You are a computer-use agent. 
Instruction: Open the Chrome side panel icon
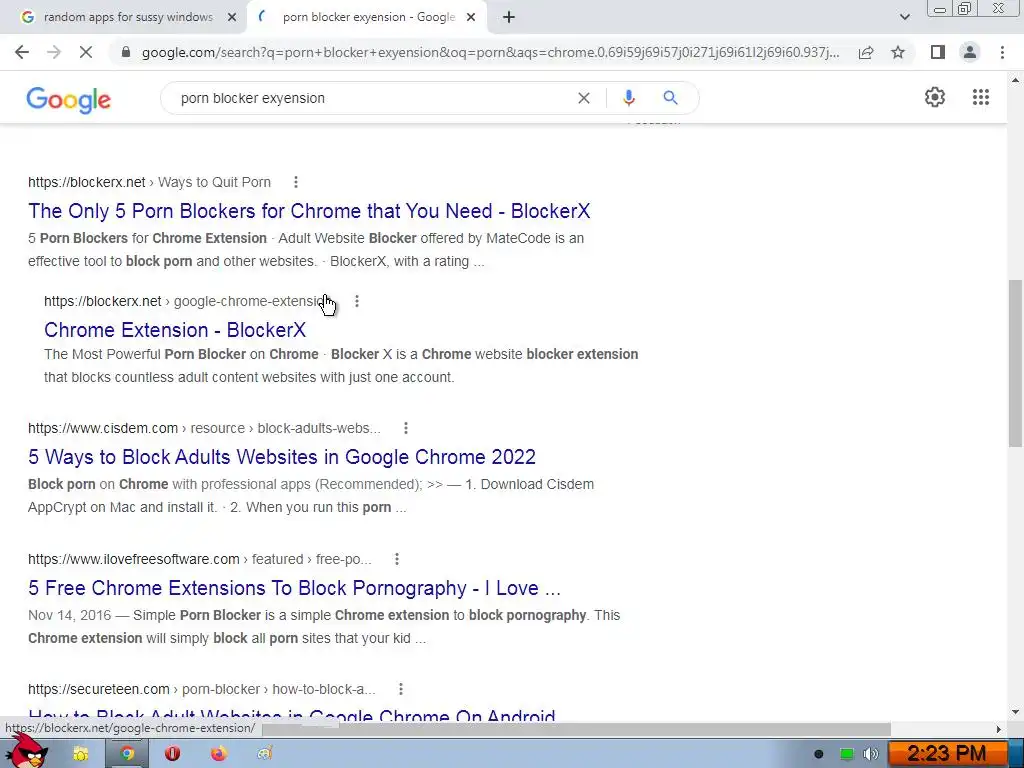pos(938,52)
